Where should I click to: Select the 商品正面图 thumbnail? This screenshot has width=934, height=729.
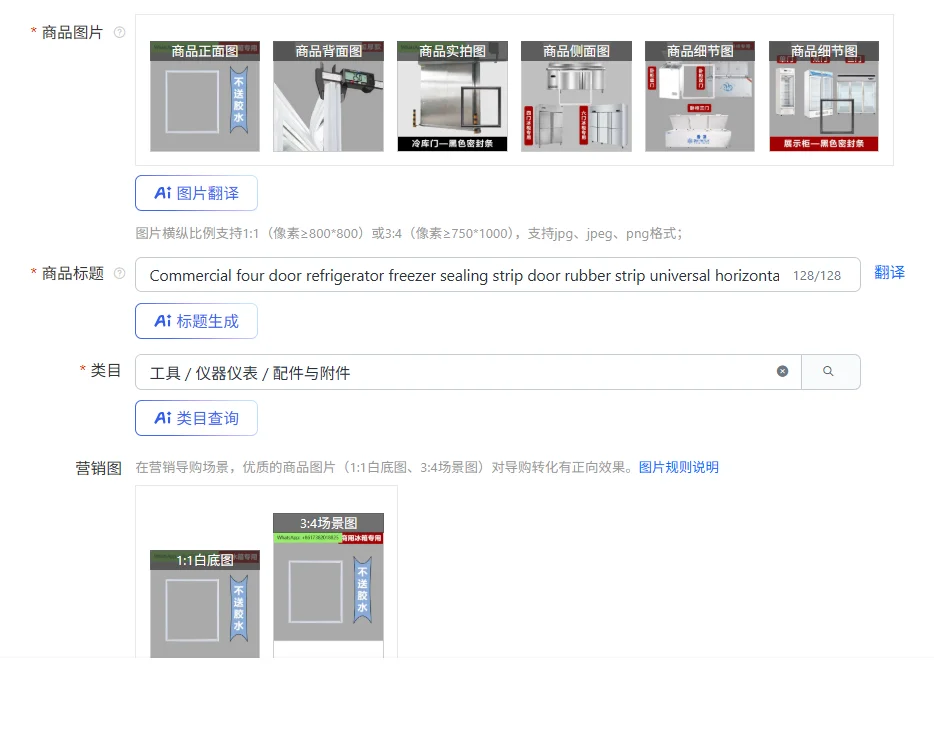coord(205,96)
